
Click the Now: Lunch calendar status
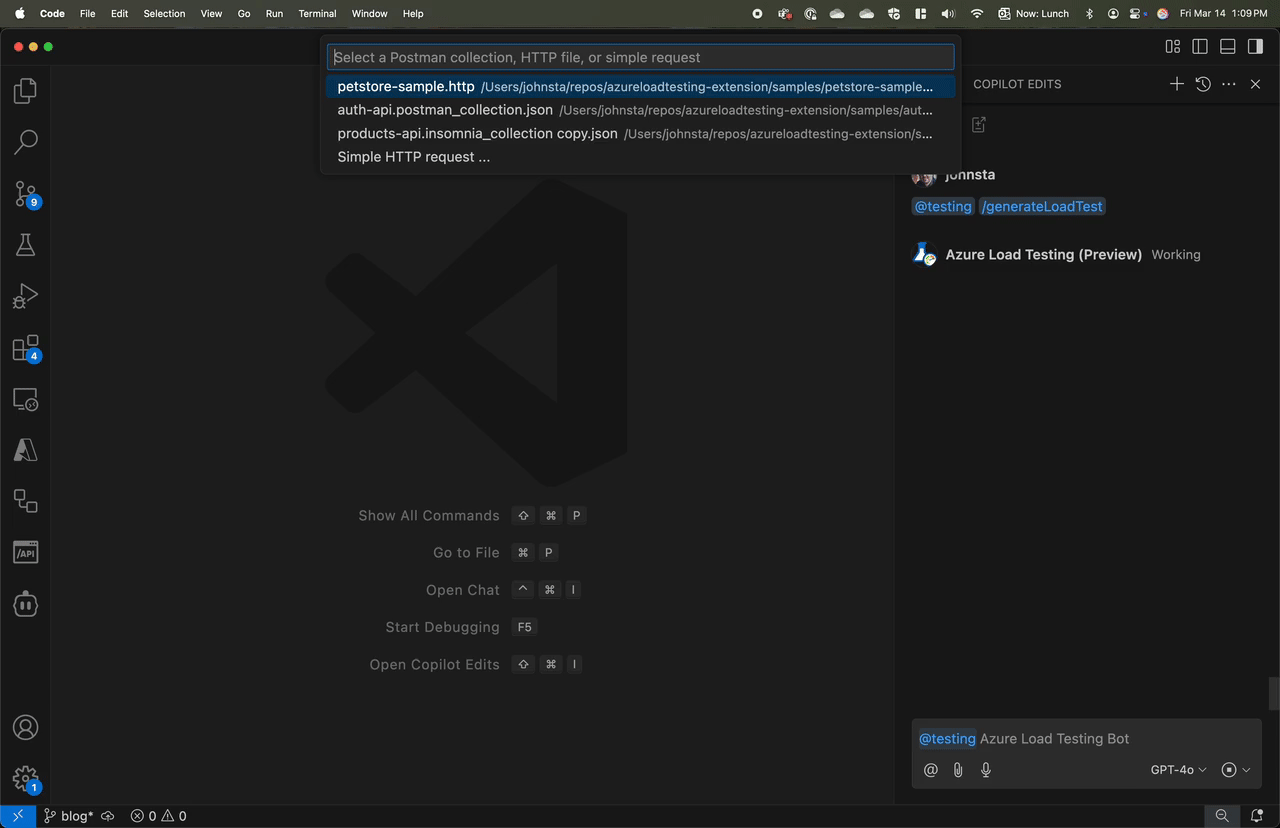pos(1033,14)
